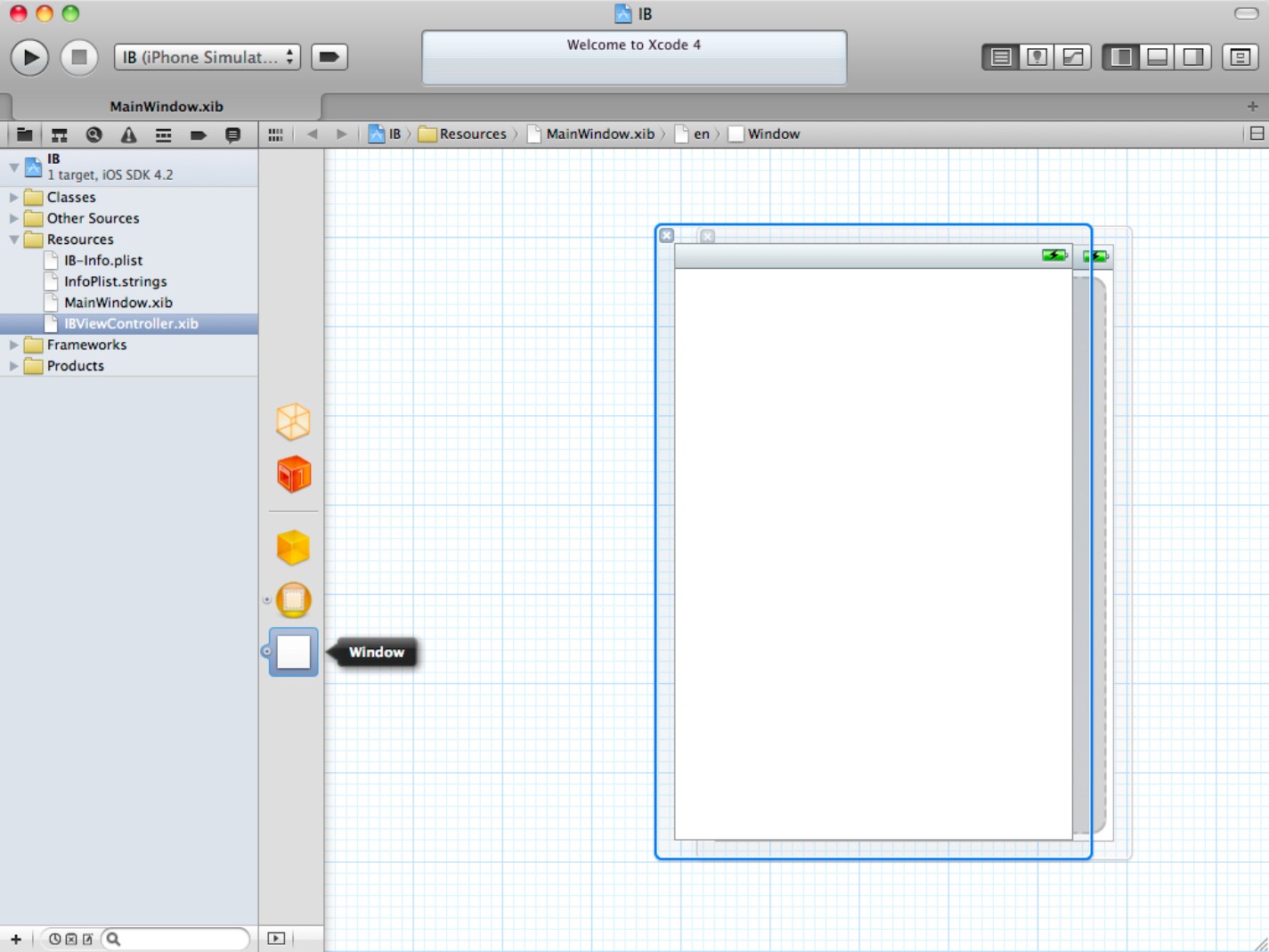Add a new tab with plus button
Screen dimensions: 1269x952
click(1252, 106)
